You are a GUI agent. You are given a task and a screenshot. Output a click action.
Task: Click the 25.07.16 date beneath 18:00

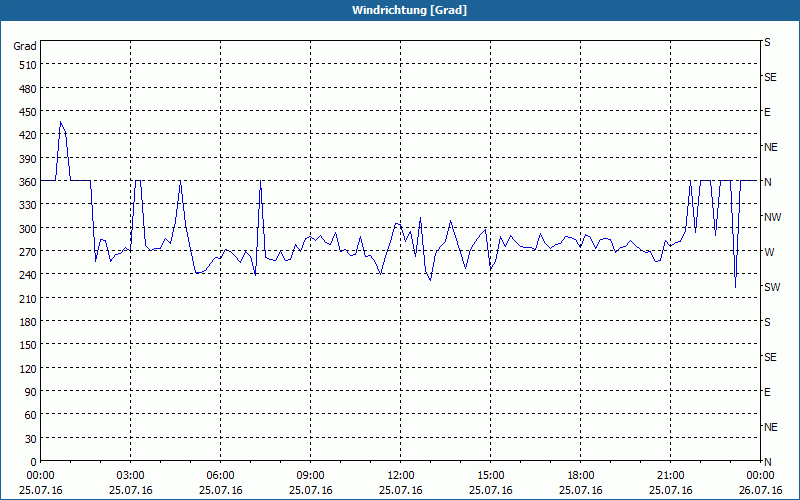[x=581, y=490]
